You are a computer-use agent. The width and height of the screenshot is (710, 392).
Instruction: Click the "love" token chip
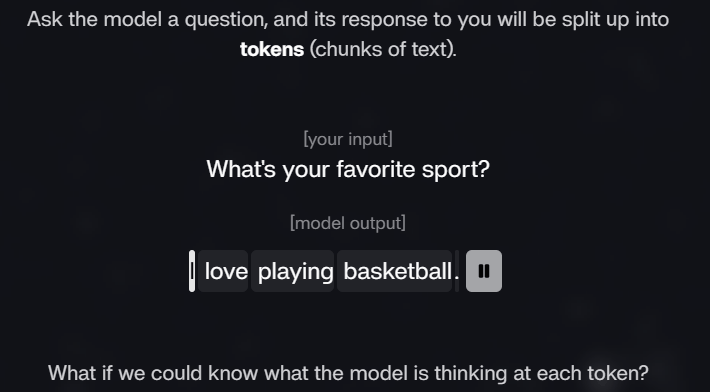pyautogui.click(x=223, y=271)
